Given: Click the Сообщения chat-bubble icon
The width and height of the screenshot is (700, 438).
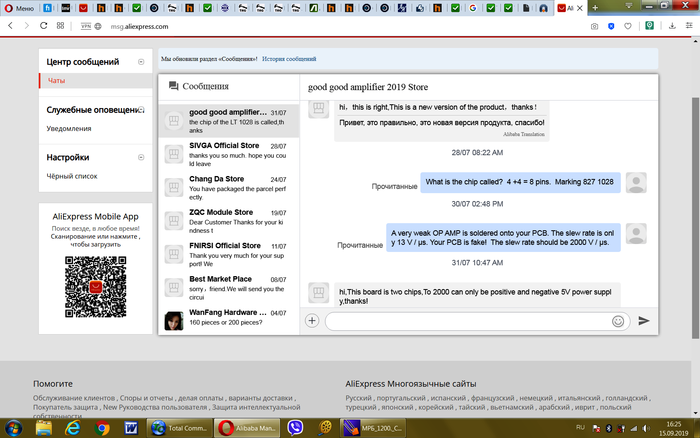Looking at the screenshot, I should (174, 86).
